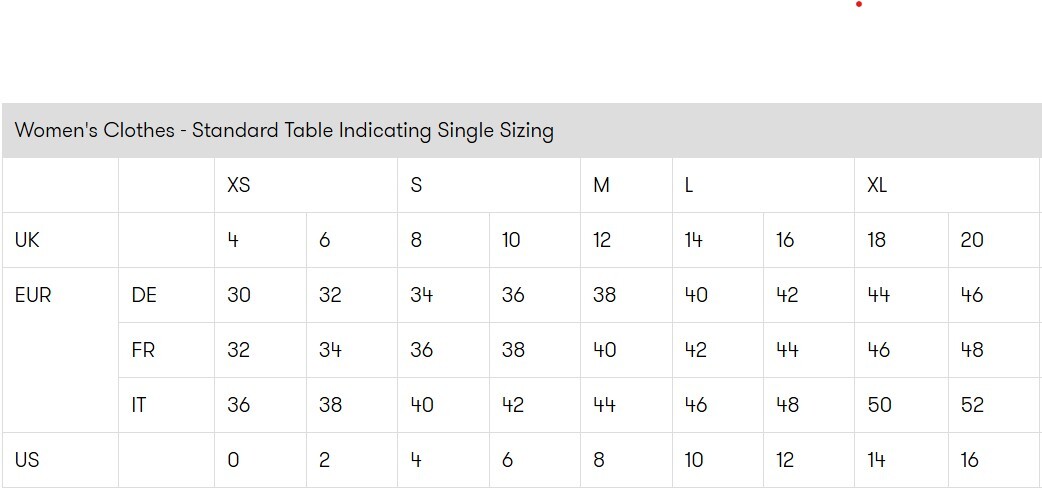Select the UK size 18 cell
Viewport: 1042px width, 488px height.
[x=877, y=240]
